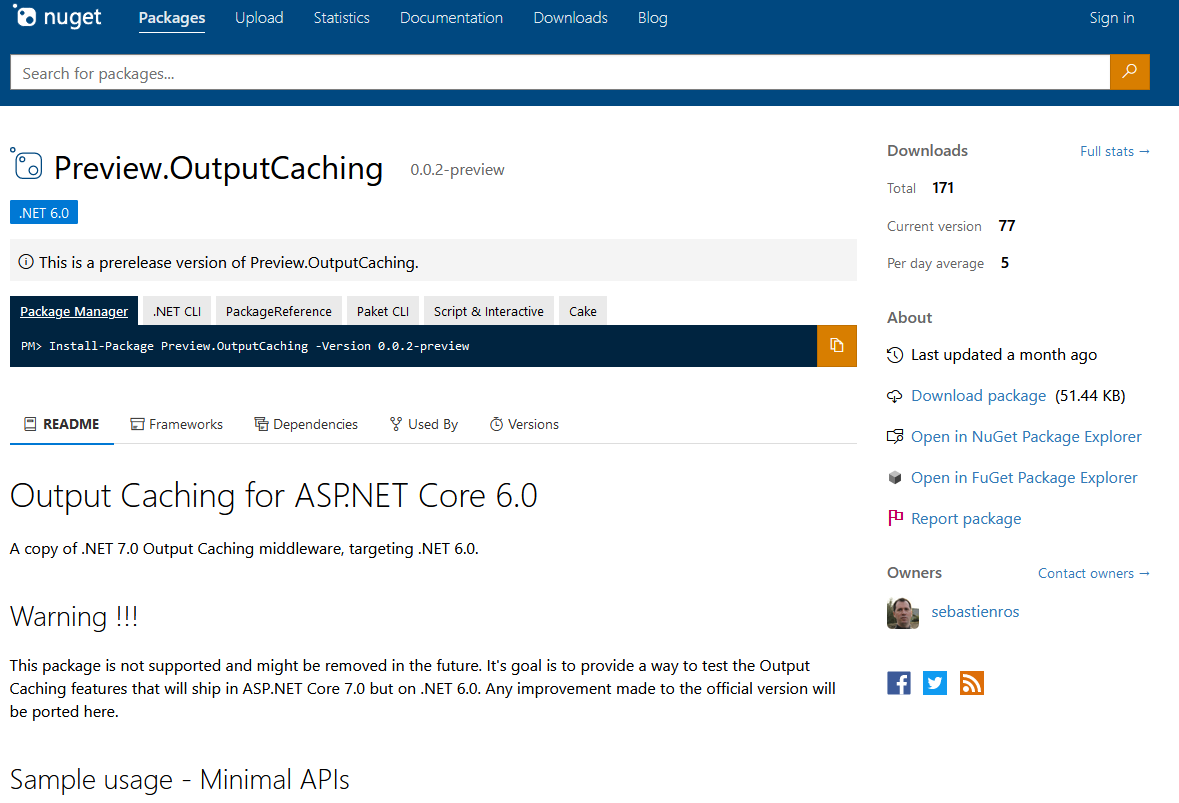
Task: Select the README tab
Action: tap(62, 424)
